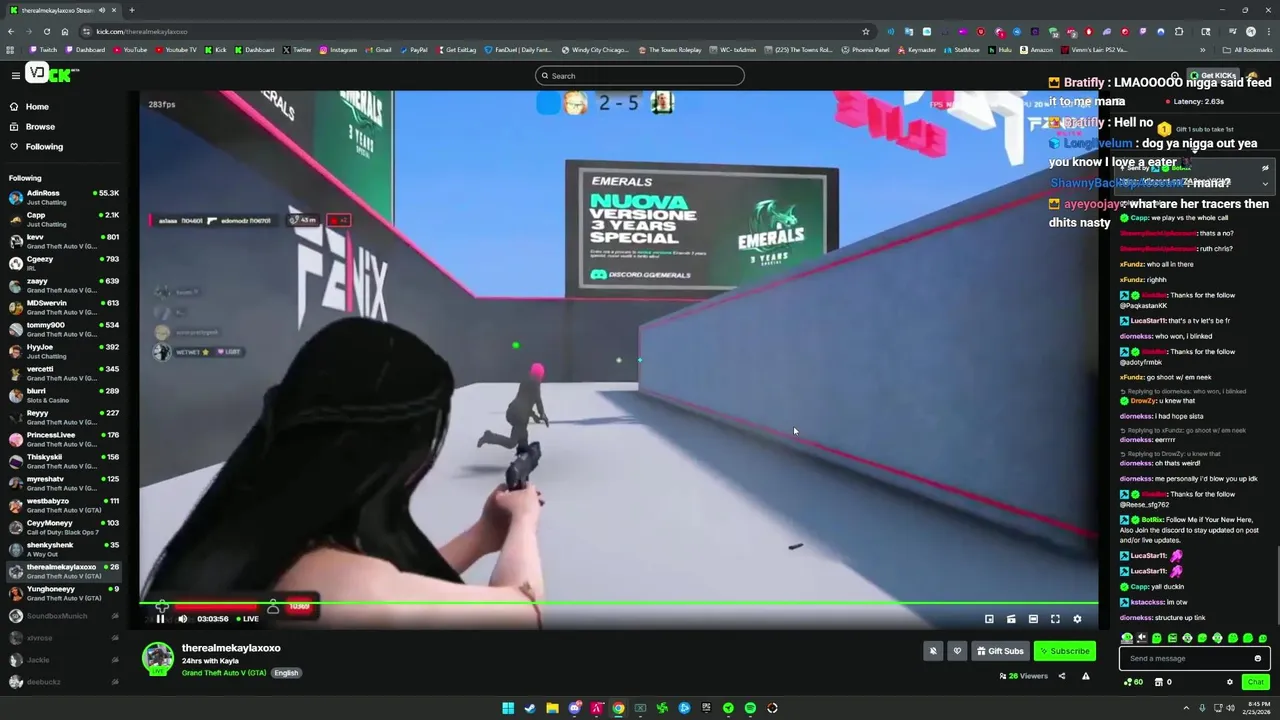
Task: Report the stream warning icon
Action: point(1085,676)
